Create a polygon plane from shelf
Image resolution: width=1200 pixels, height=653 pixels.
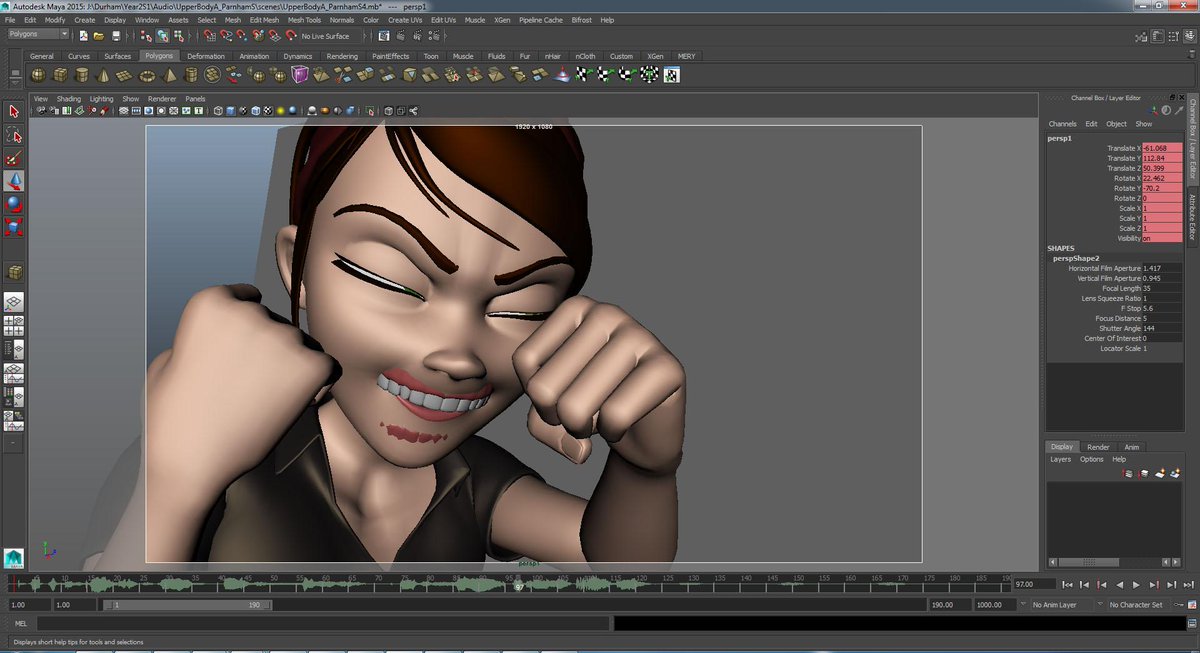coord(125,75)
